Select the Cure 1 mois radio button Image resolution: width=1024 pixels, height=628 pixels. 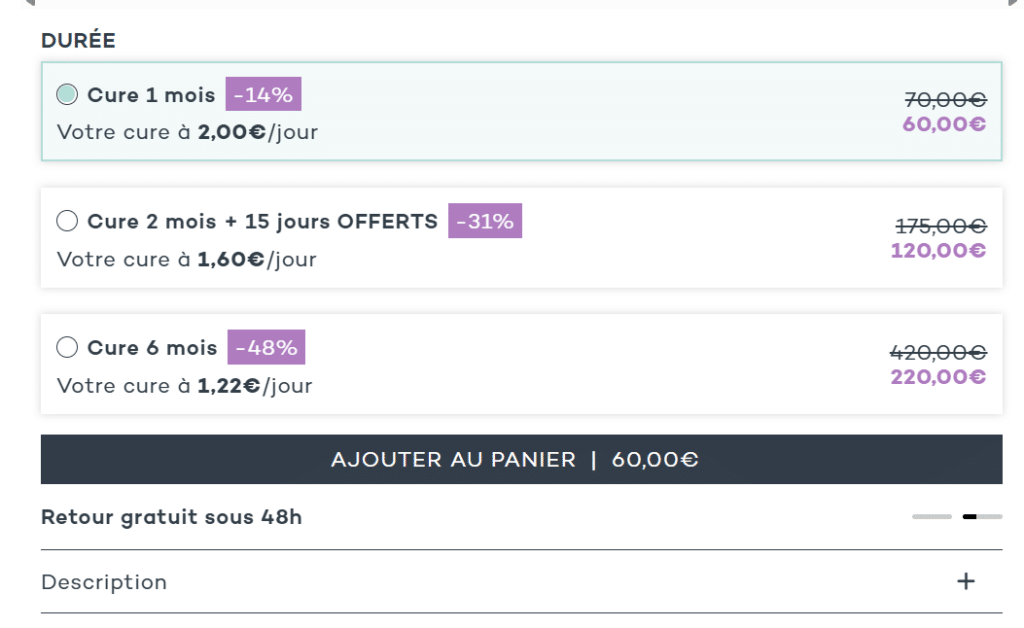click(67, 95)
